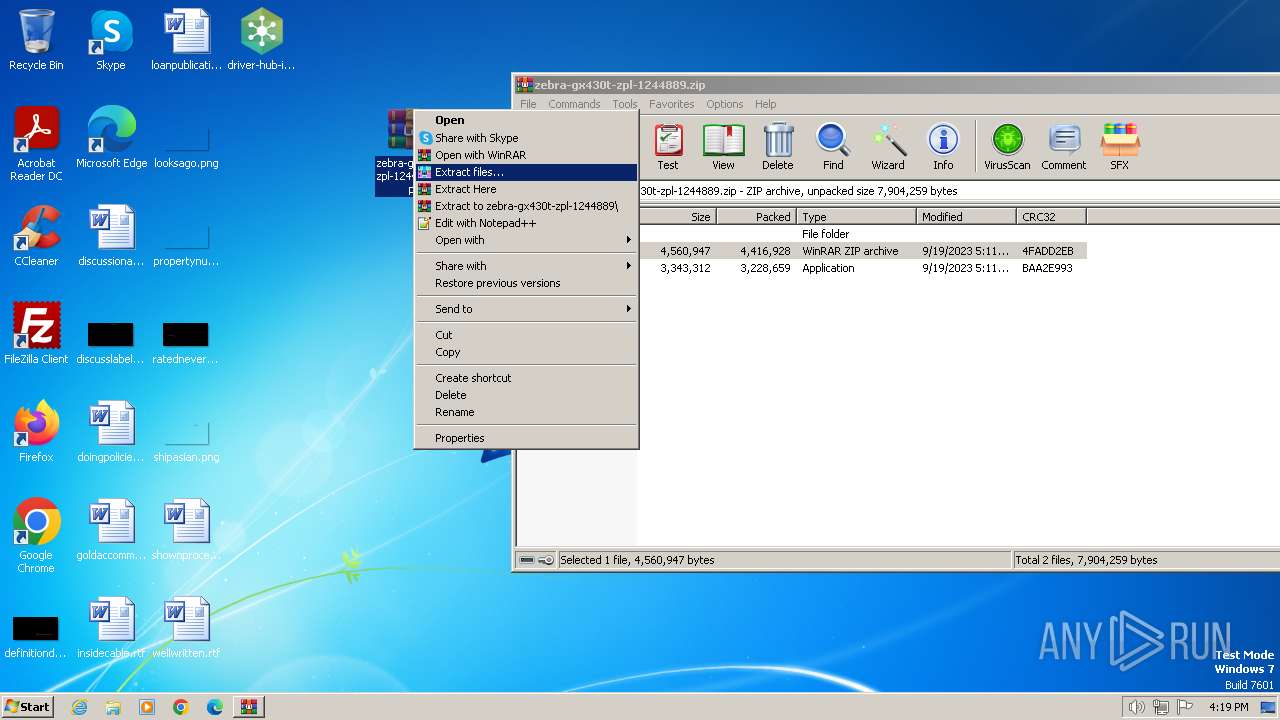The image size is (1280, 720).
Task: Choose Extract Here from context menu
Action: pos(526,189)
